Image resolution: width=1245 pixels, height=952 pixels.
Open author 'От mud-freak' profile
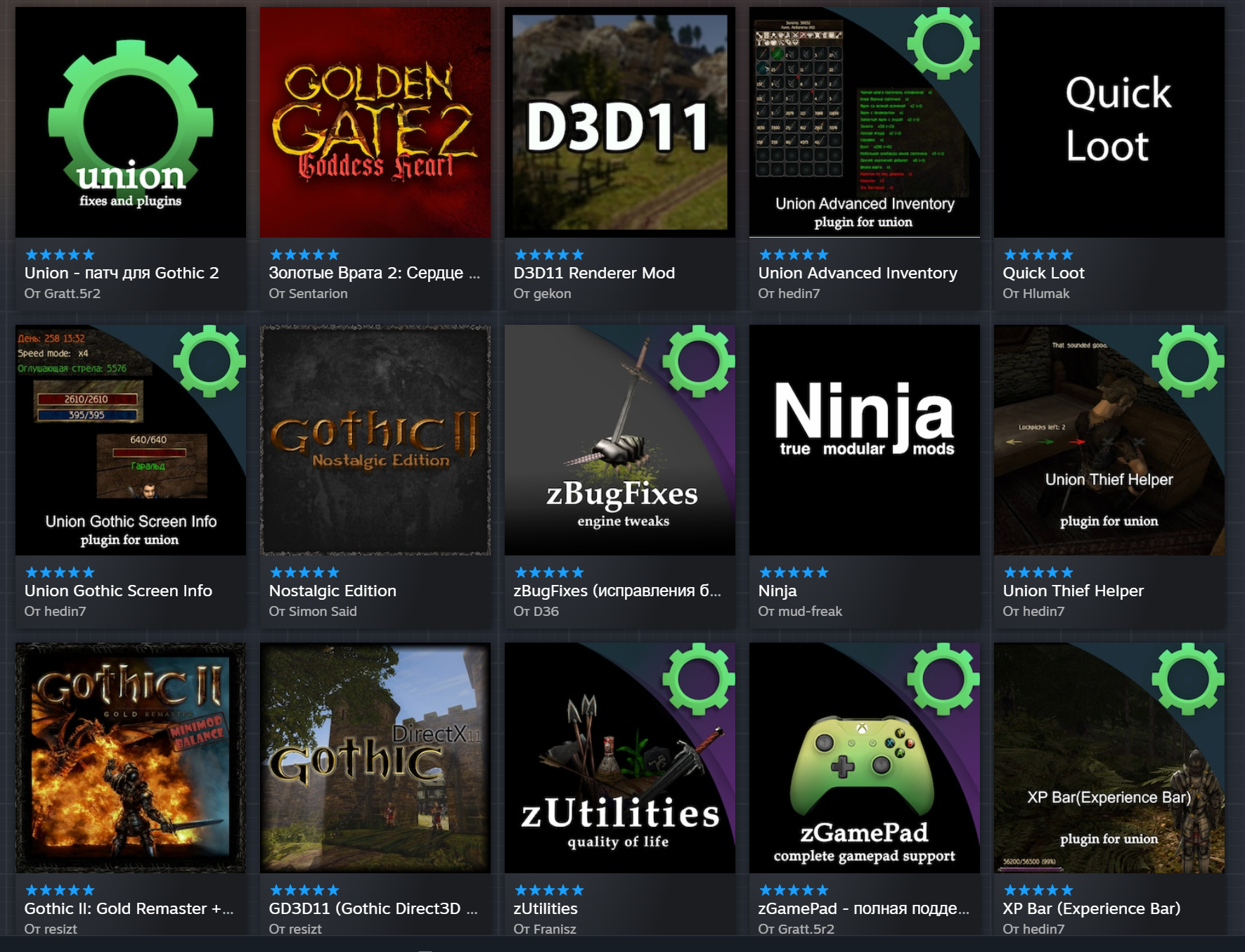coord(800,611)
